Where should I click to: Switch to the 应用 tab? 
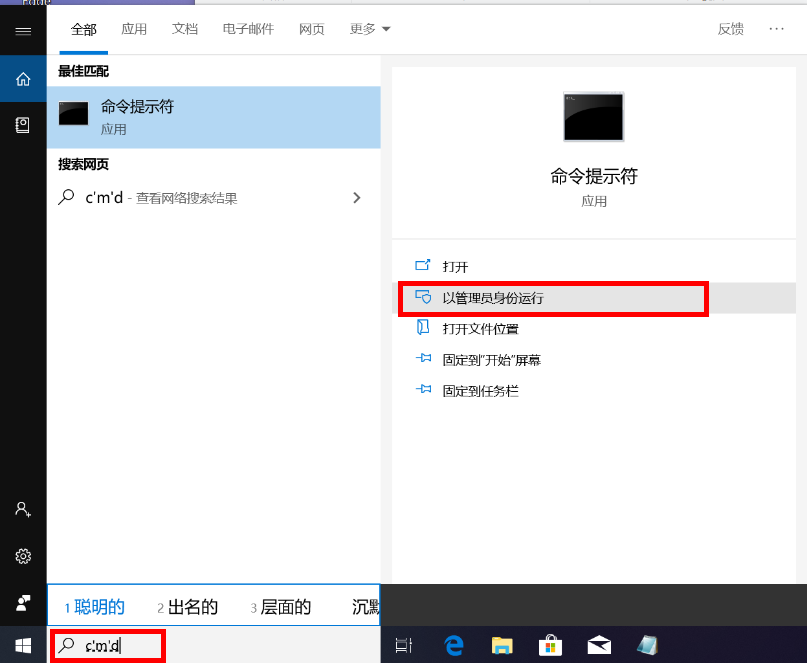coord(134,29)
